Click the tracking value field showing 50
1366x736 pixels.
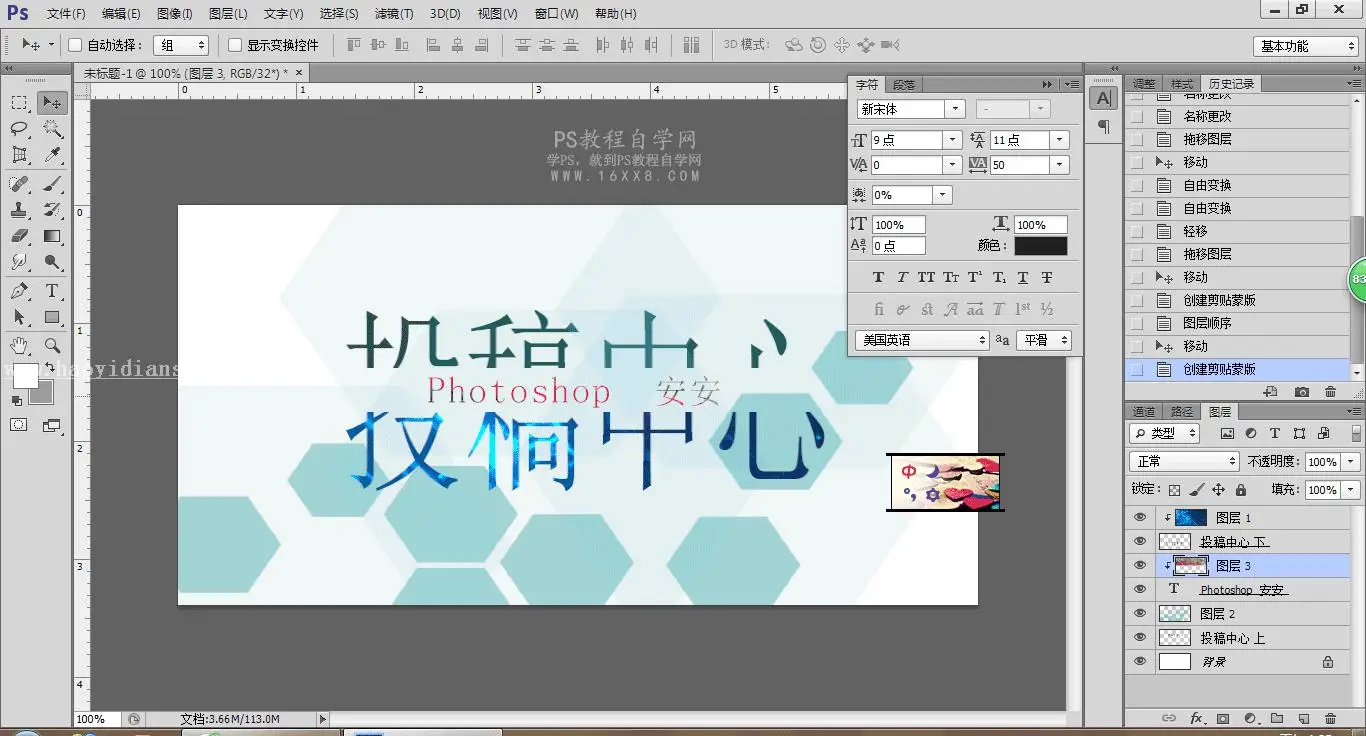[1019, 165]
